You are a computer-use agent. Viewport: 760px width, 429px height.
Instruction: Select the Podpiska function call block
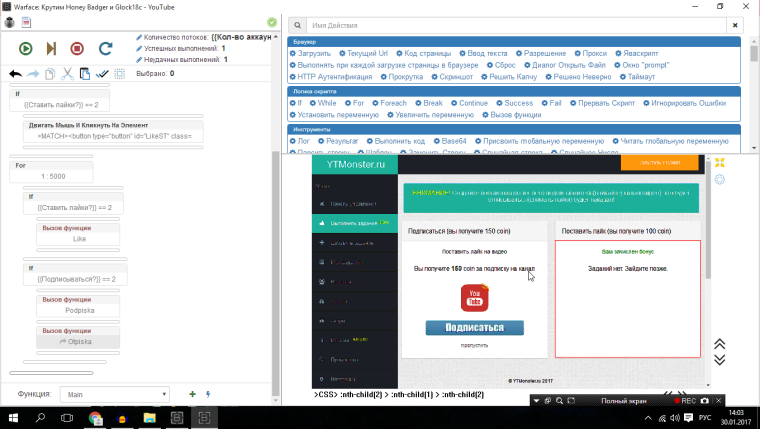pos(78,306)
